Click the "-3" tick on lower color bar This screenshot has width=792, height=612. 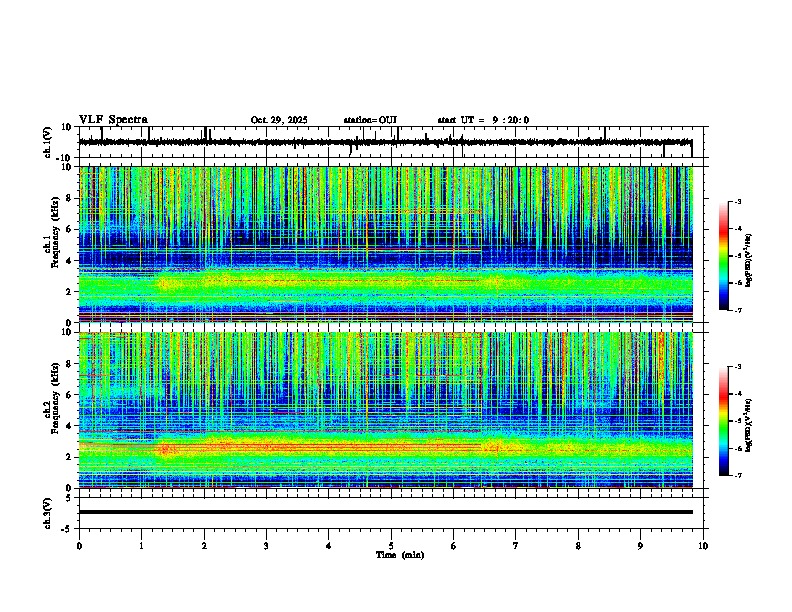point(737,367)
